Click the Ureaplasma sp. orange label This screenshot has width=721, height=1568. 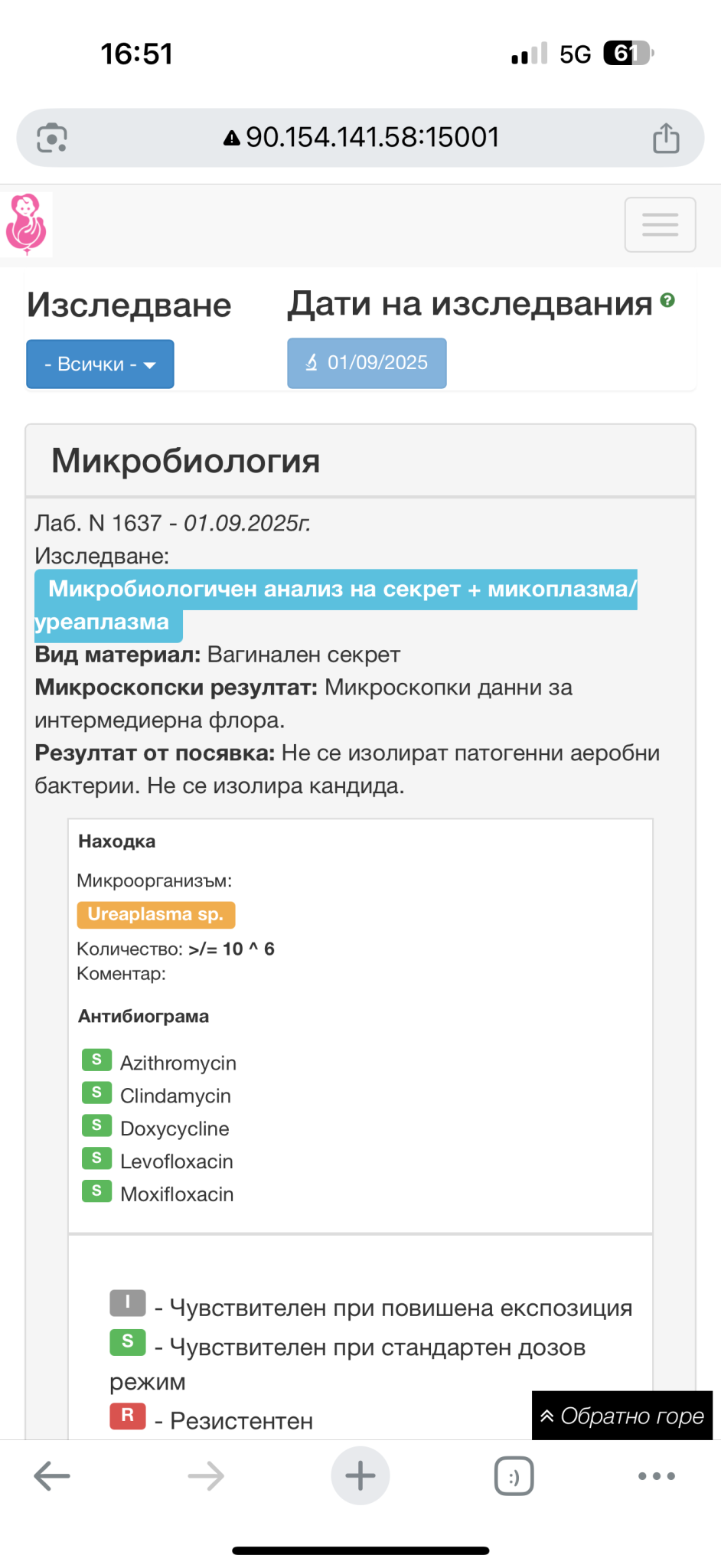(x=155, y=914)
